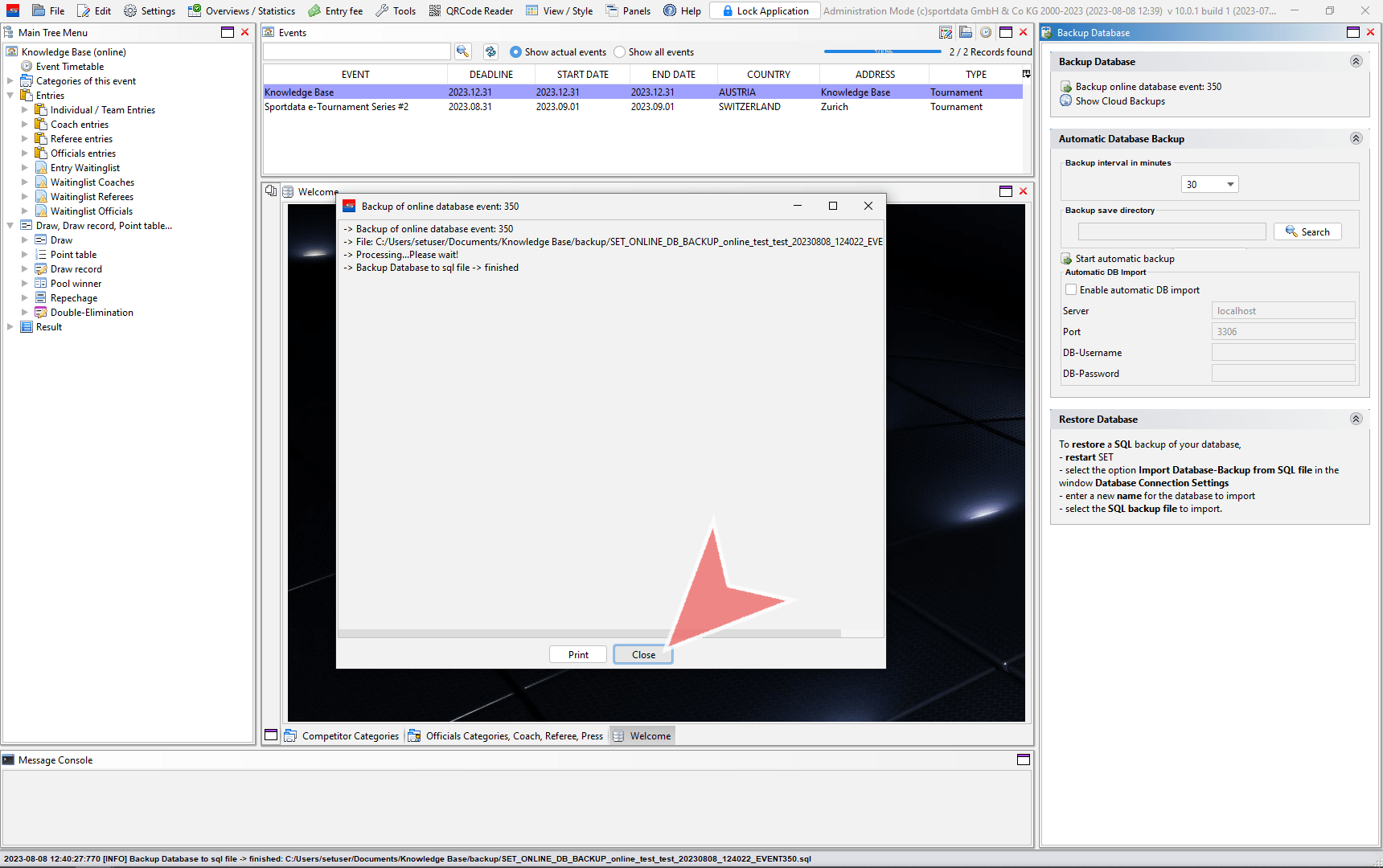1383x868 pixels.
Task: Select Show actual events radio button
Action: [515, 52]
